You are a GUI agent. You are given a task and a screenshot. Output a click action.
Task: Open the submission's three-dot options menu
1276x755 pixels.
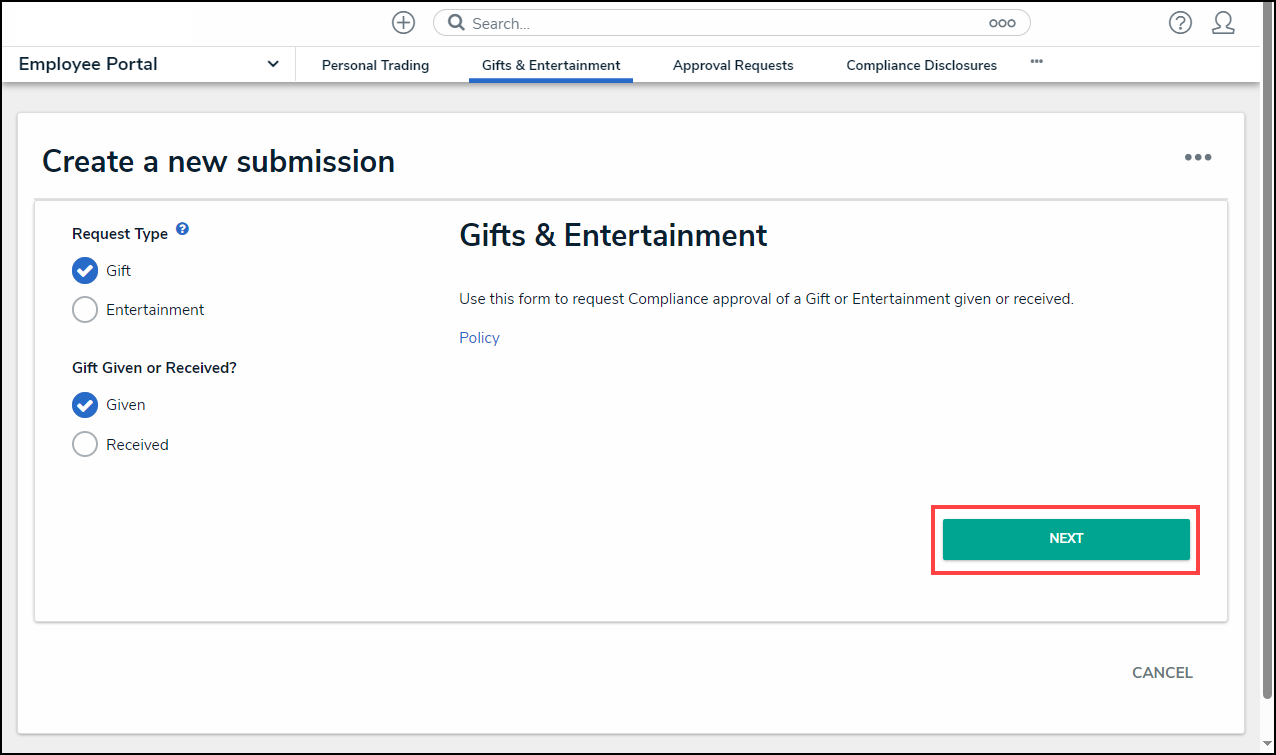click(x=1197, y=158)
